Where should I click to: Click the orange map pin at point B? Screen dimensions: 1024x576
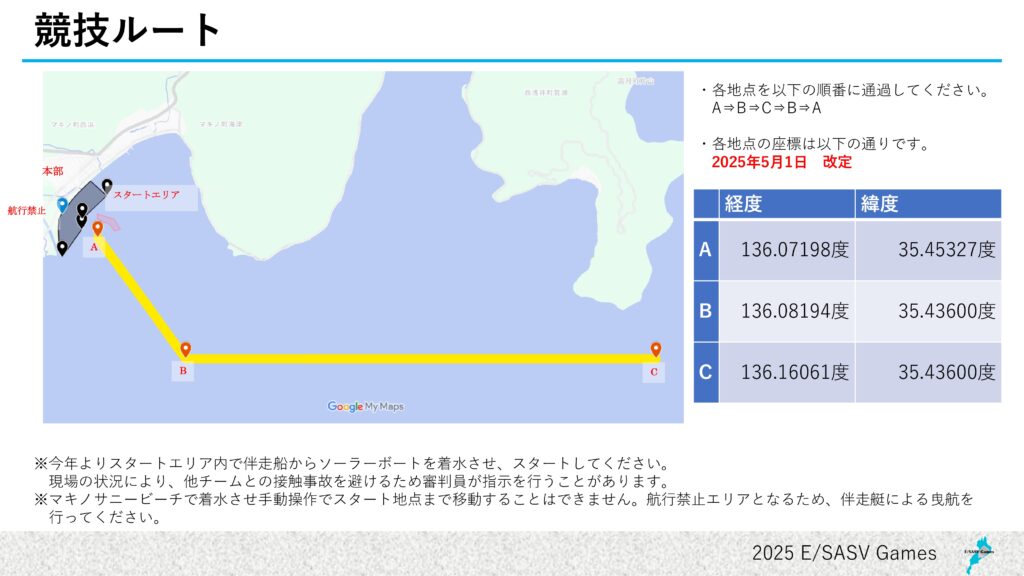(185, 350)
